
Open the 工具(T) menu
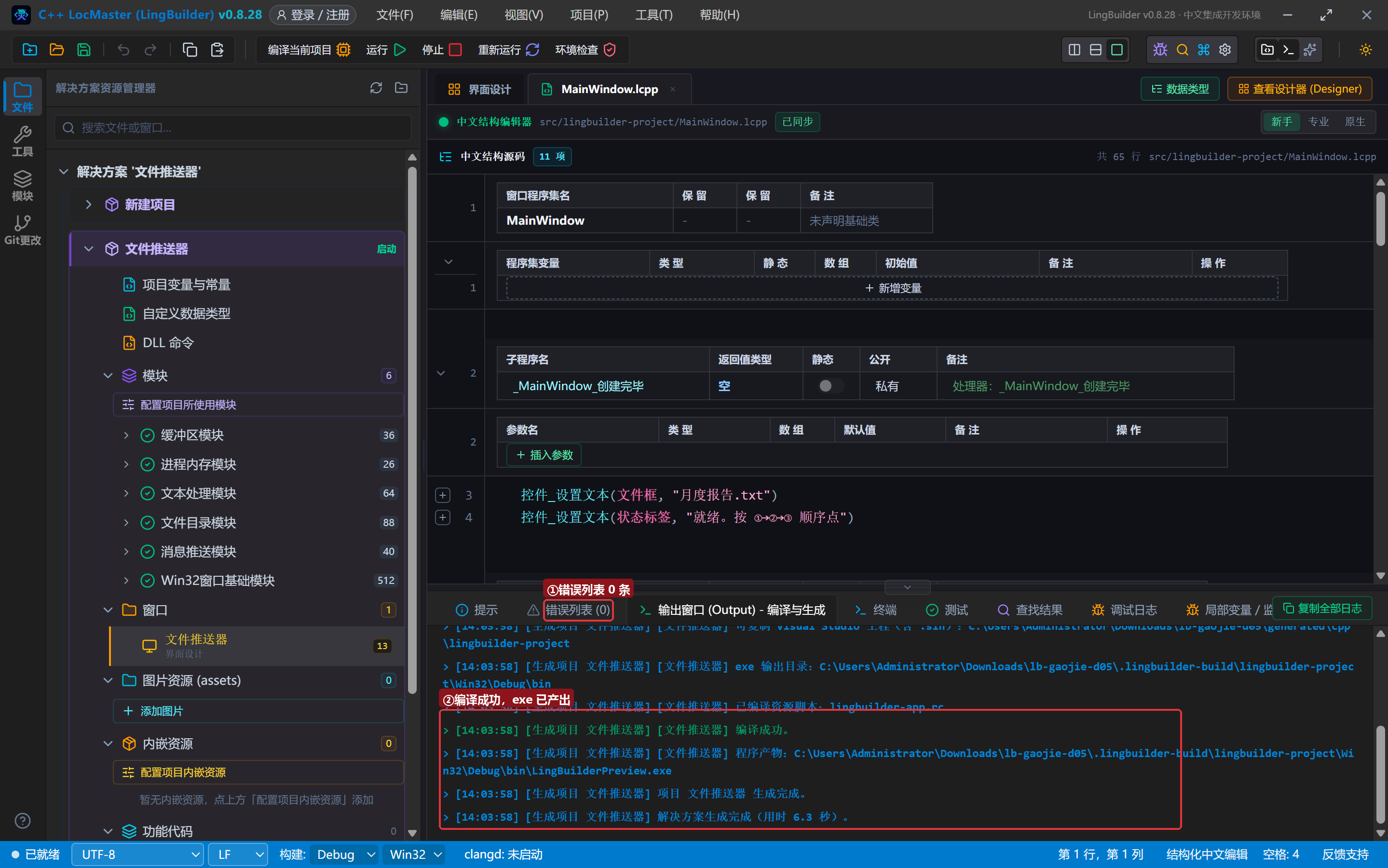653,15
